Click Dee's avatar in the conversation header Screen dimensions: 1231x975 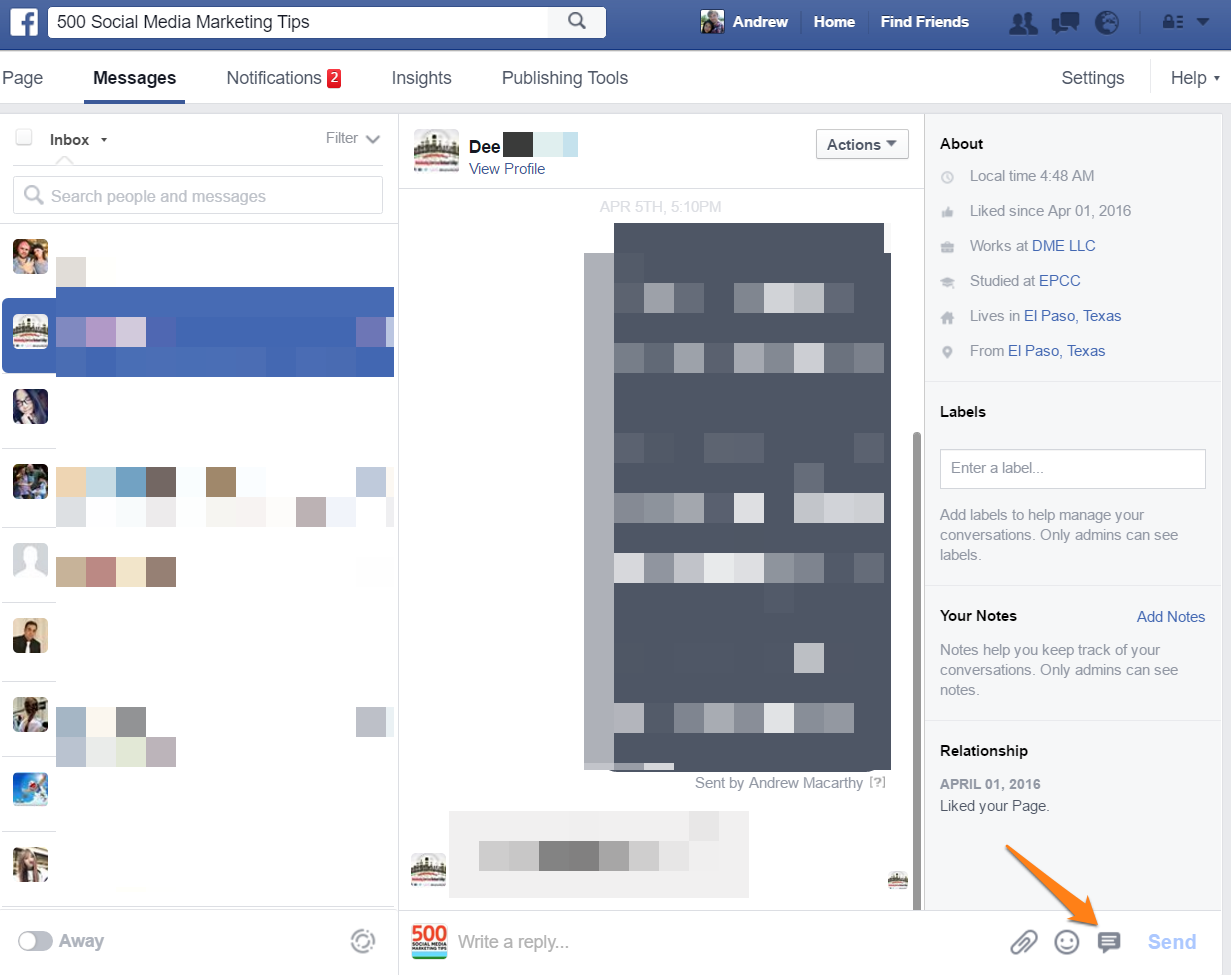click(436, 153)
